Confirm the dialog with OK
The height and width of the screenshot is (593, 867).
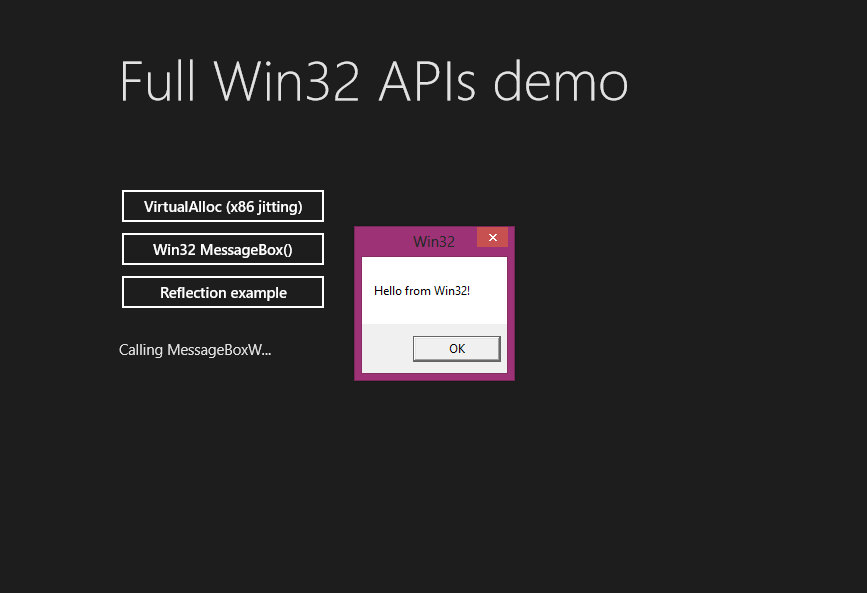(x=457, y=348)
